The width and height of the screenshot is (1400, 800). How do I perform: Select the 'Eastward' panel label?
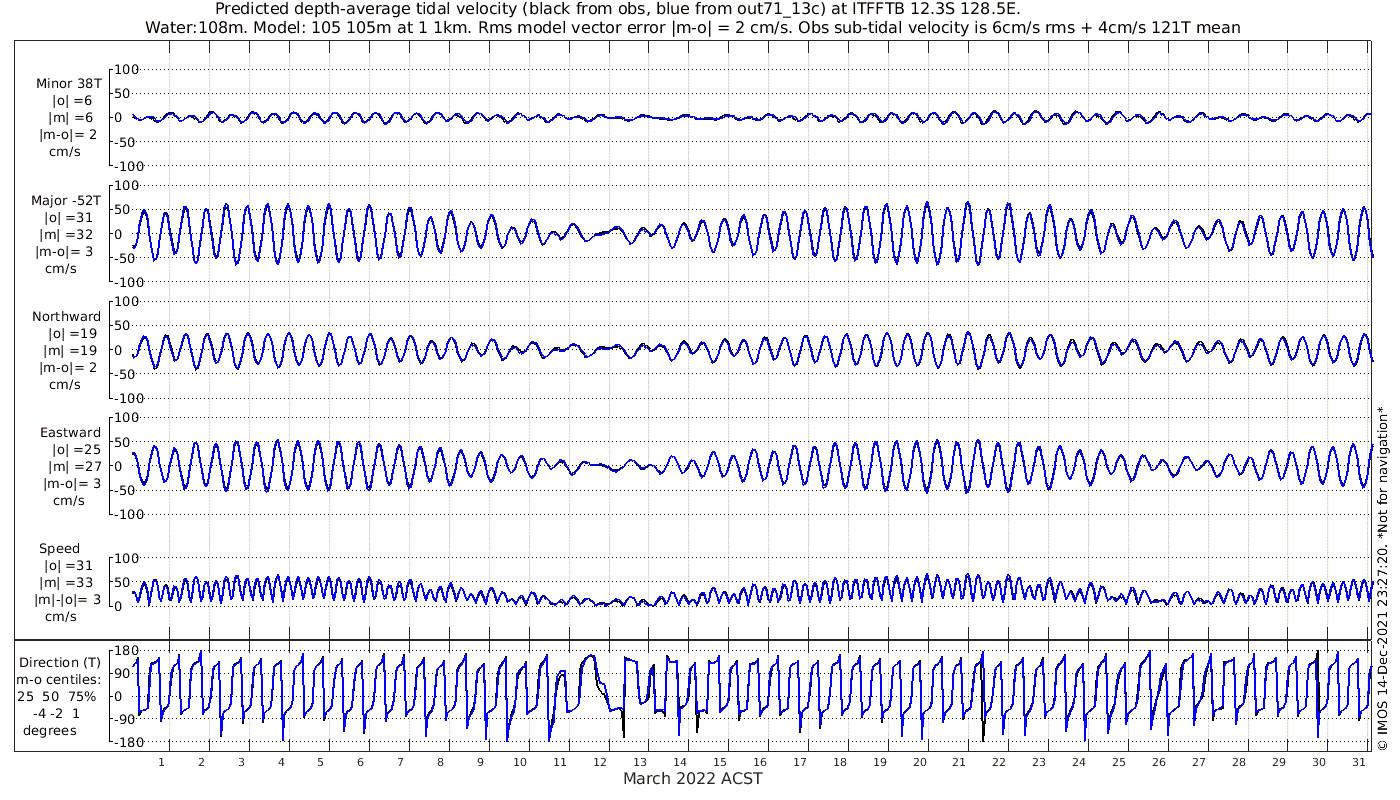(70, 432)
